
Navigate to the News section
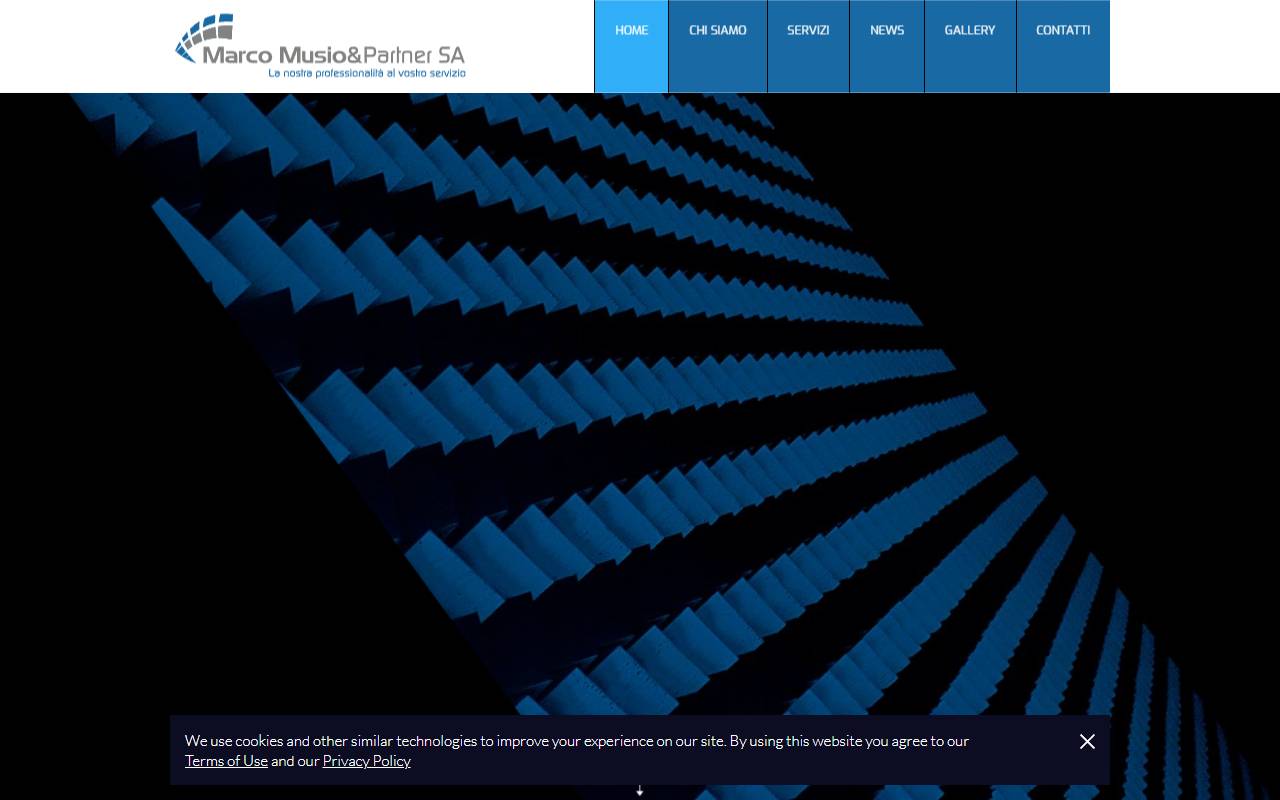click(x=887, y=46)
